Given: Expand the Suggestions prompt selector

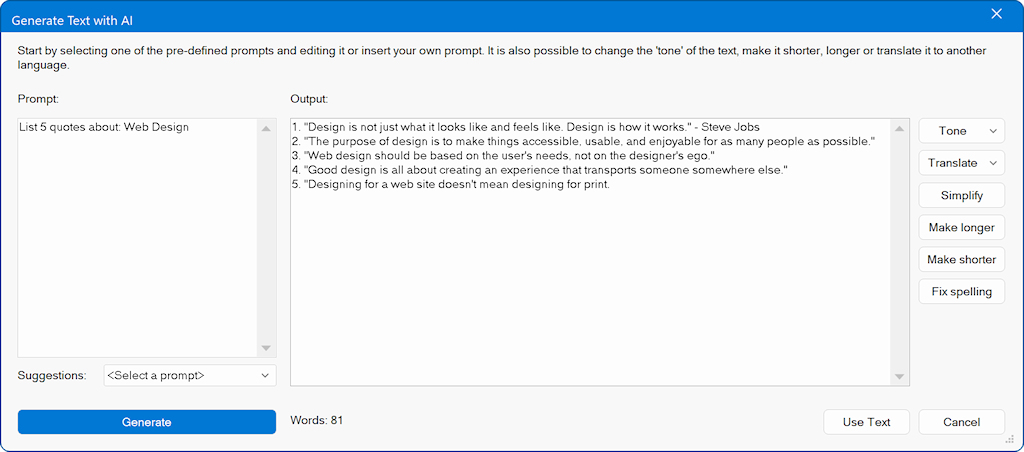Looking at the screenshot, I should click(190, 376).
